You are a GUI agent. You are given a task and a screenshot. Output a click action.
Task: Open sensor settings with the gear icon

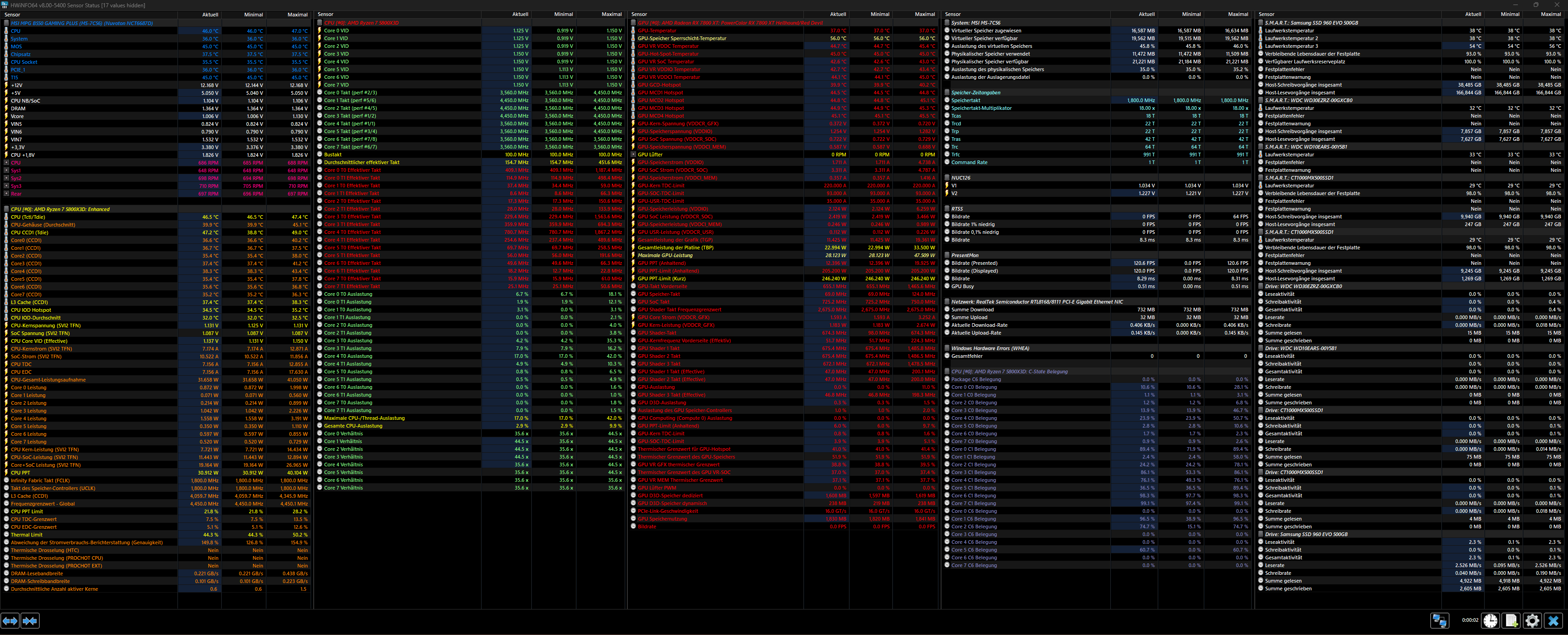coord(1532,620)
